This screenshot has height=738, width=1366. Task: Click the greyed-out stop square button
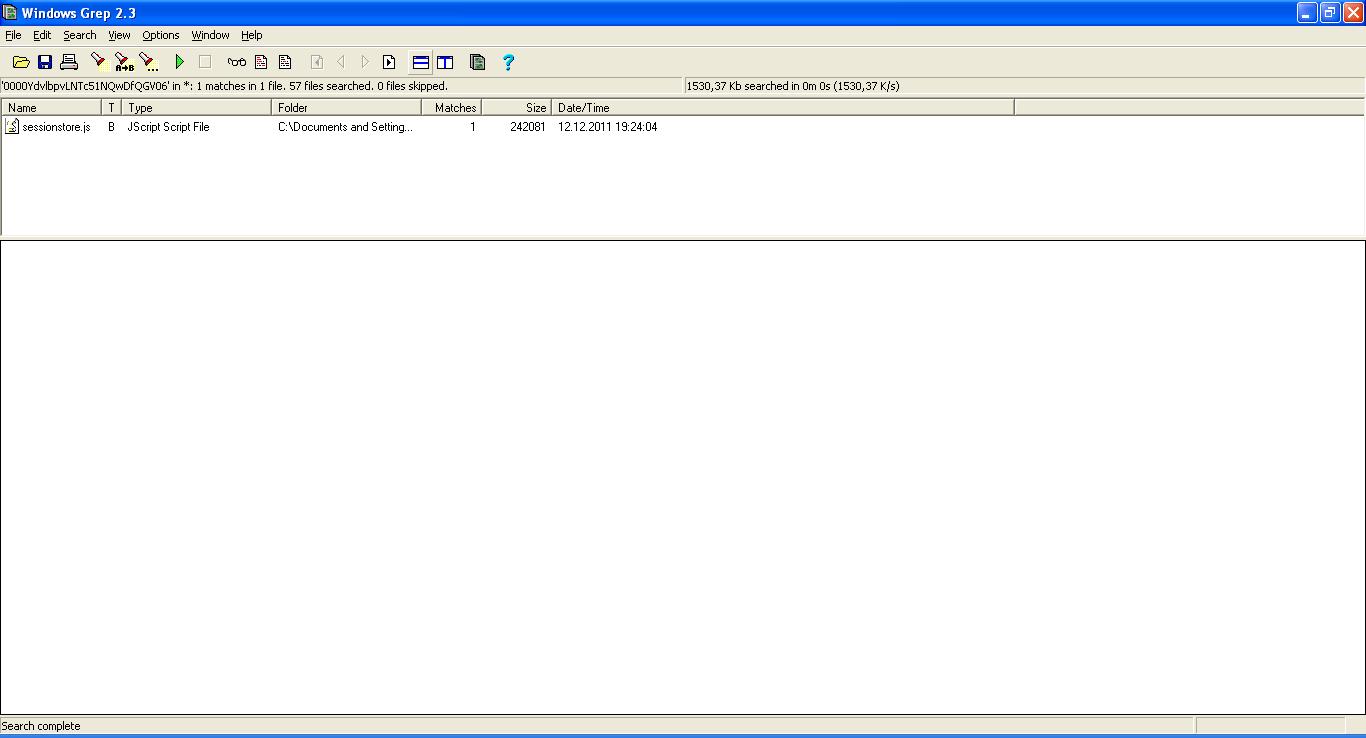tap(205, 62)
